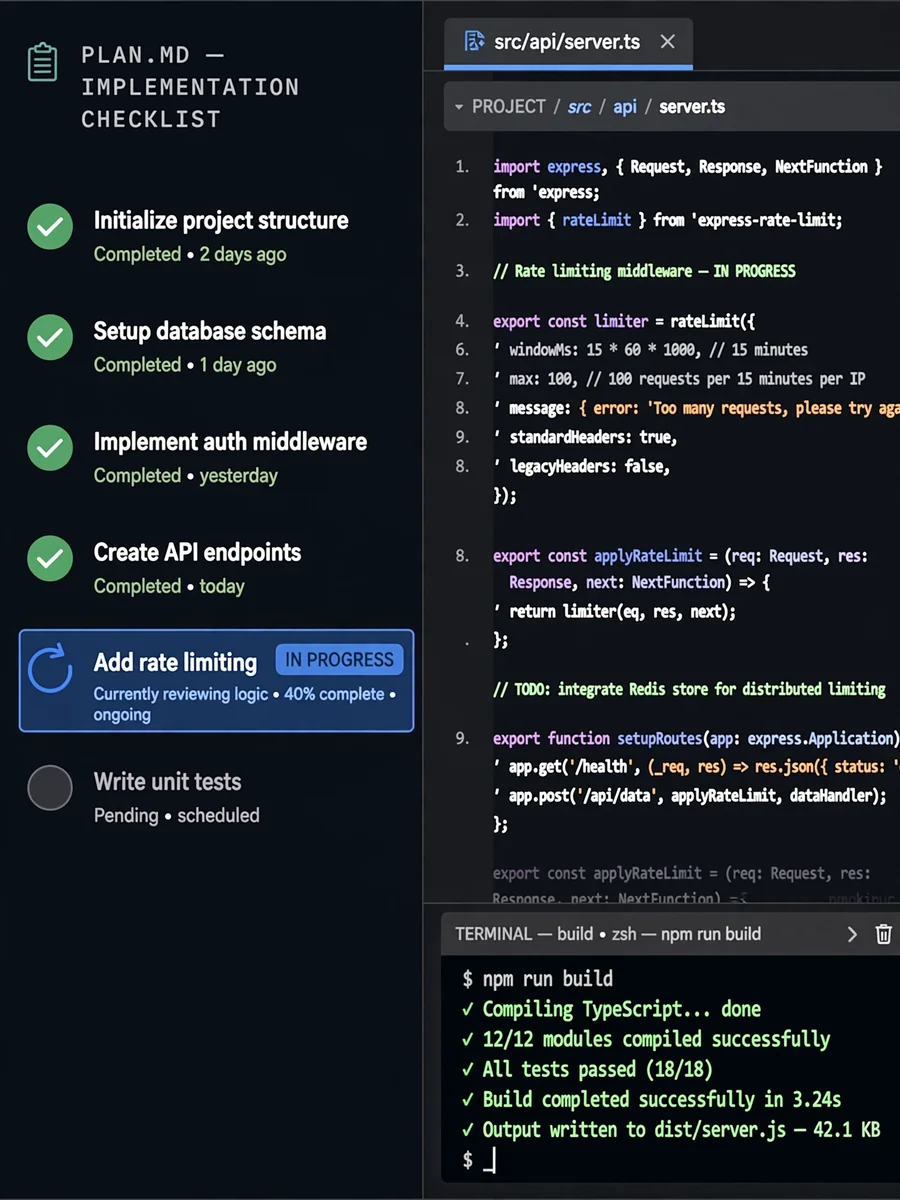Click the IN PROGRESS badge
The image size is (900, 1200).
339,660
